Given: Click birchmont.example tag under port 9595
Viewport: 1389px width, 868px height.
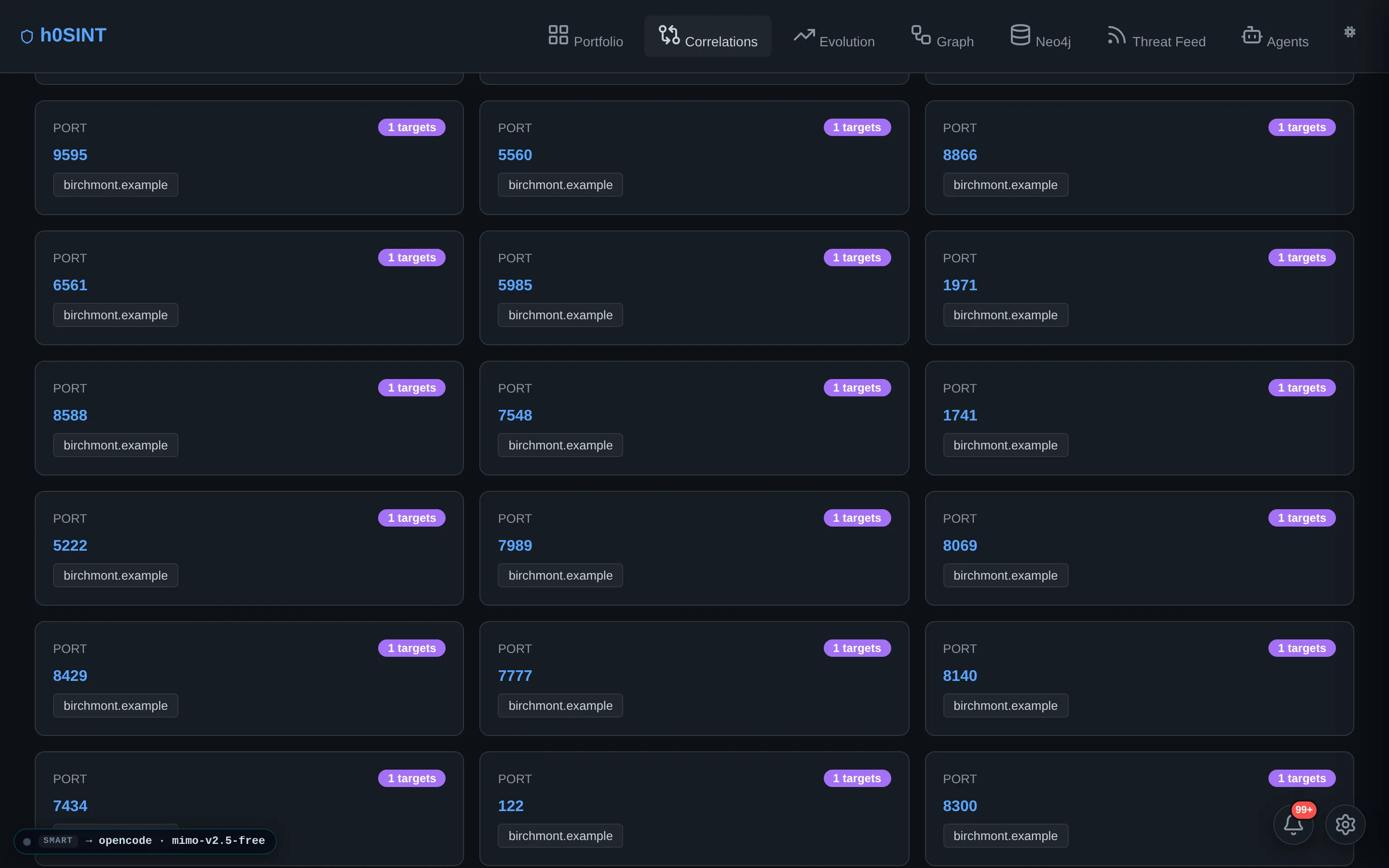Looking at the screenshot, I should [x=115, y=185].
